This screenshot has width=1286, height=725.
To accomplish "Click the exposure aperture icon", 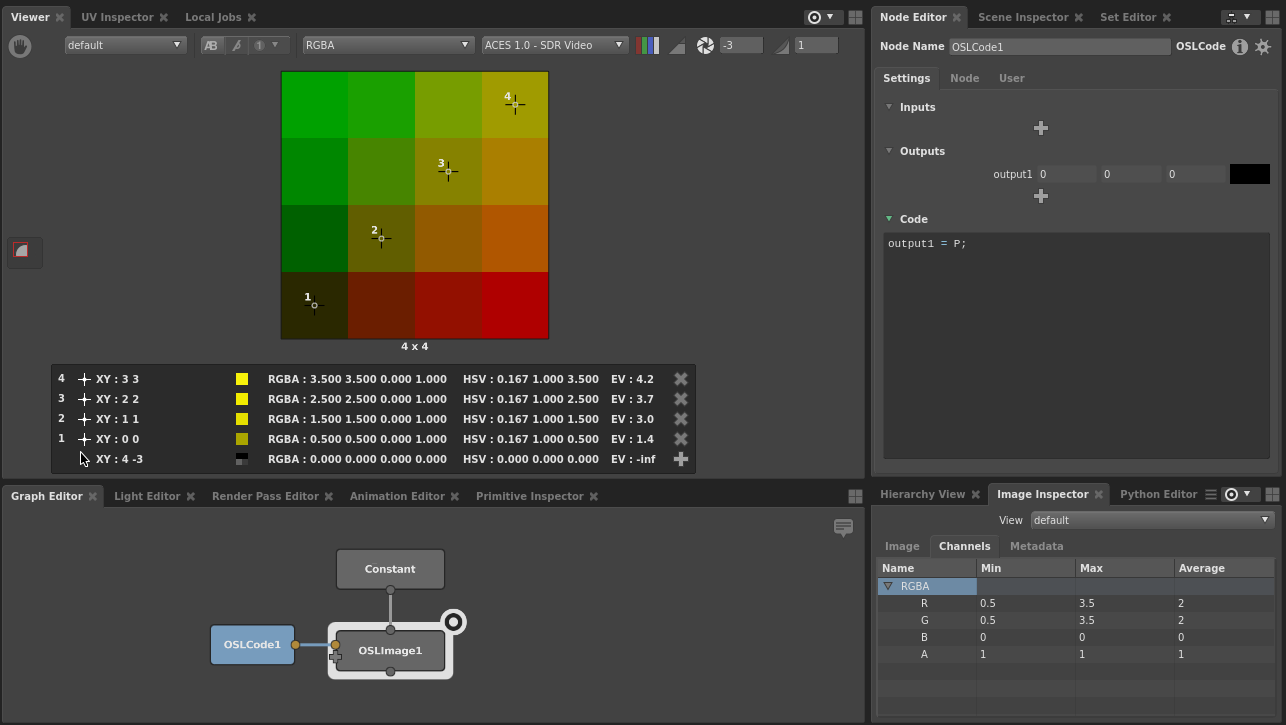I will point(705,45).
